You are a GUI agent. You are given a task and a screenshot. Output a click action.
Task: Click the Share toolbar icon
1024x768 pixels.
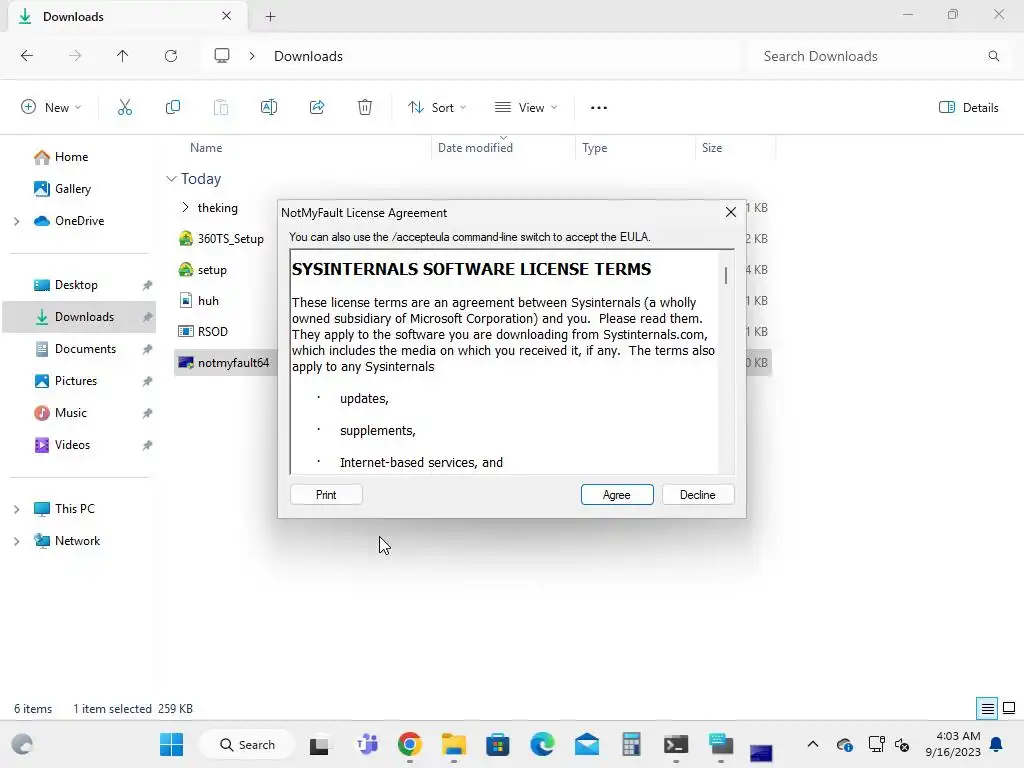click(x=317, y=107)
